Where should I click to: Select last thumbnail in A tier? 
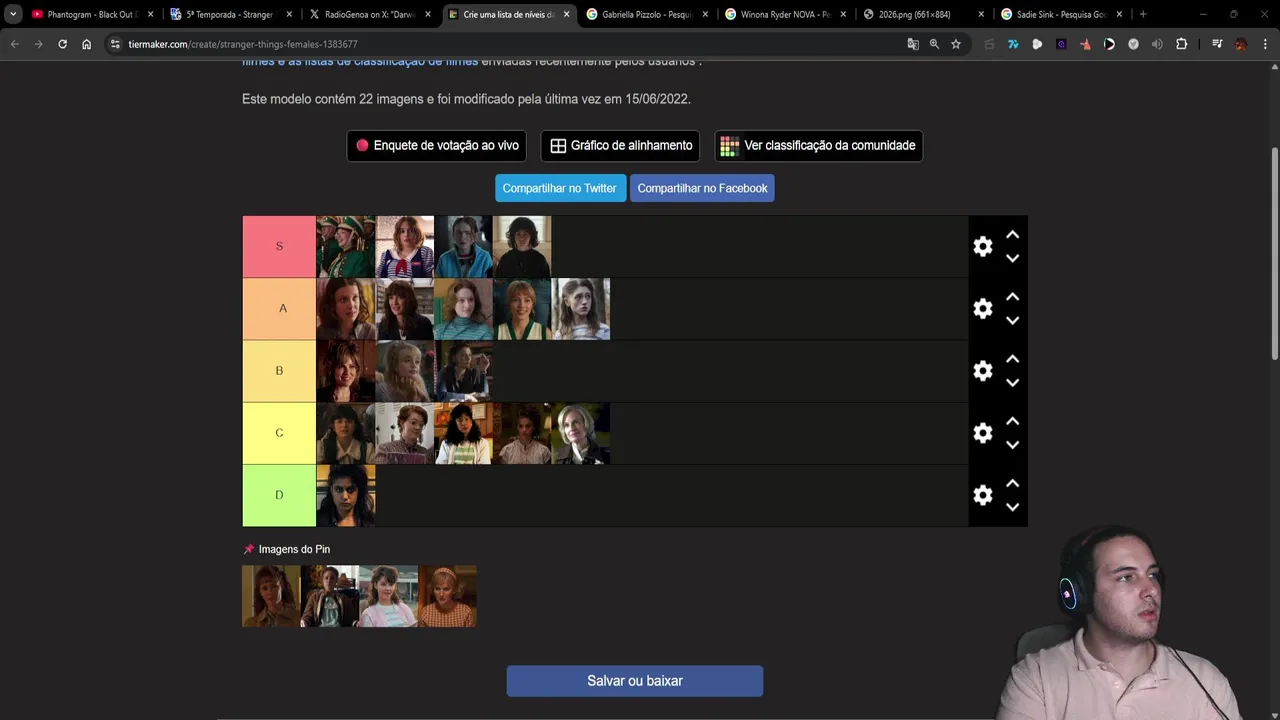tap(581, 308)
